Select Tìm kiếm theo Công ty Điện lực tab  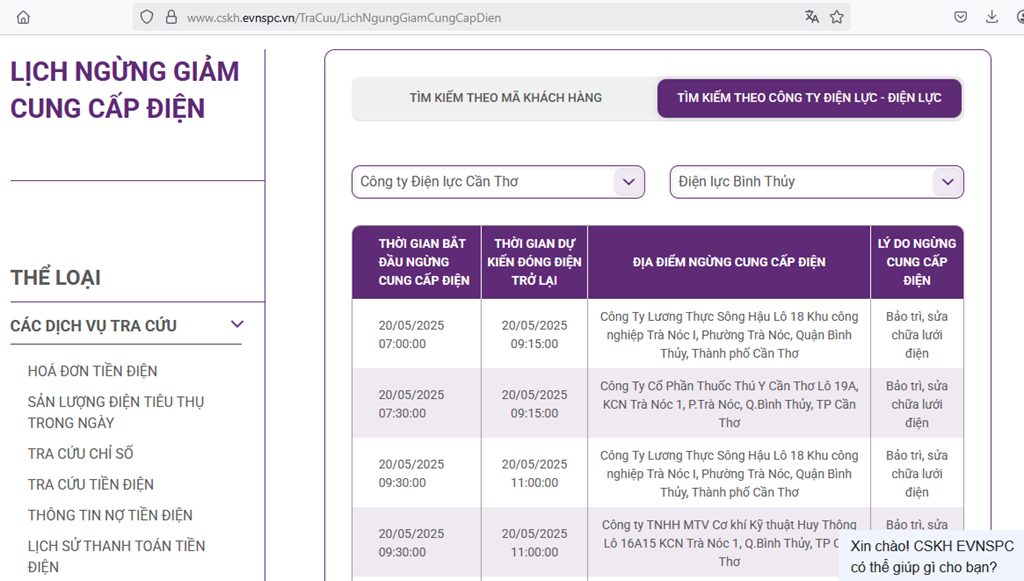pos(809,98)
